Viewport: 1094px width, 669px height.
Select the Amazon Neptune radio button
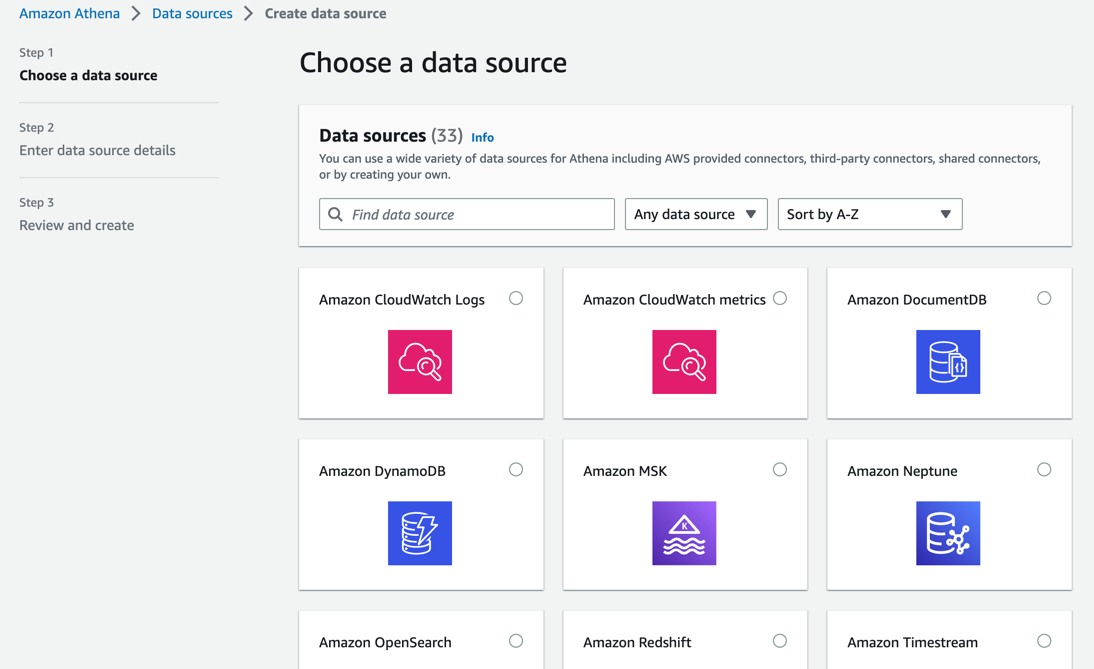[1044, 470]
